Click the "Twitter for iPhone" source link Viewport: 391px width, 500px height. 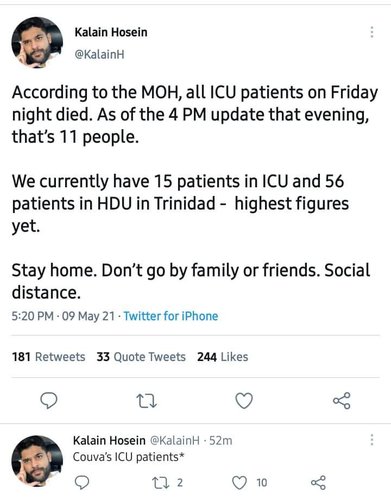point(171,316)
